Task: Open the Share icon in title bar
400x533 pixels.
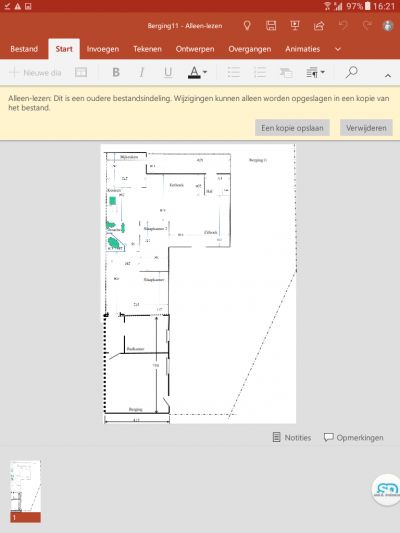Action: (x=319, y=26)
